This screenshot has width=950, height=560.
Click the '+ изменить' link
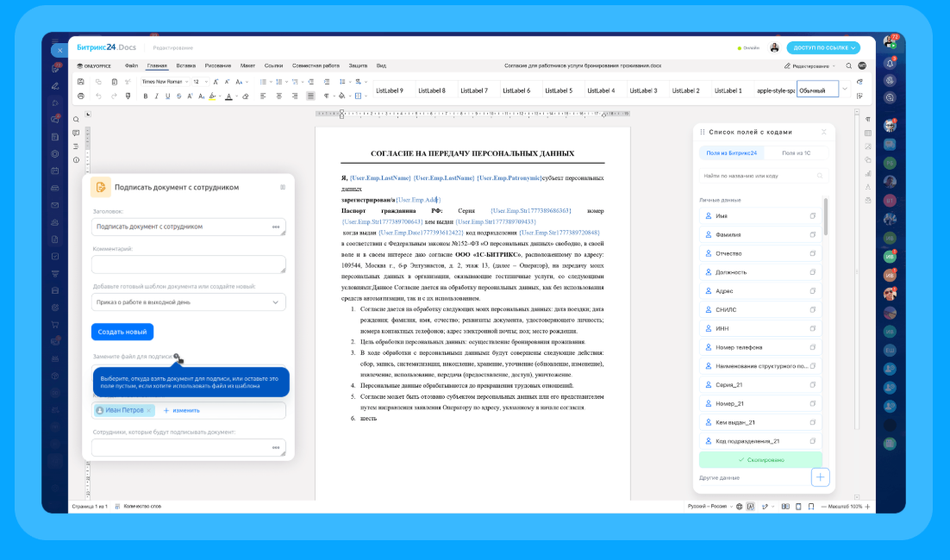click(182, 410)
